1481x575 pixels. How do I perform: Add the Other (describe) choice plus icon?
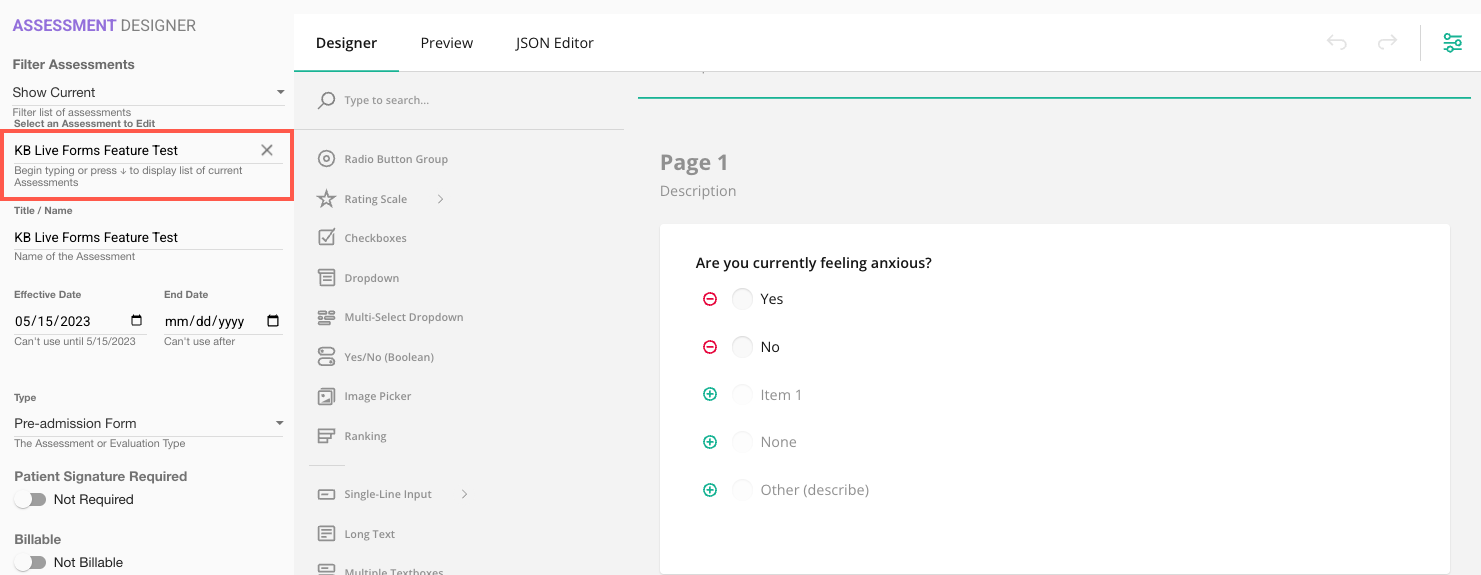pyautogui.click(x=710, y=490)
